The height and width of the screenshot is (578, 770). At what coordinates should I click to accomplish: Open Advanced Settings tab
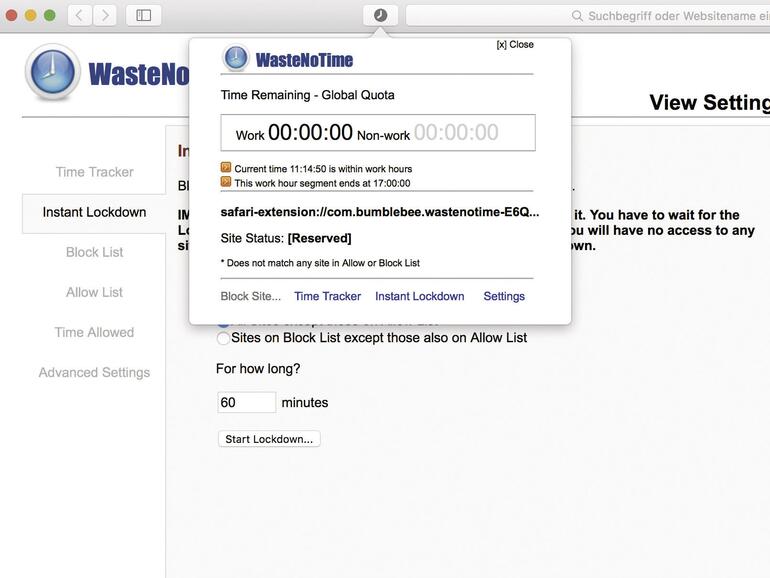tap(94, 372)
